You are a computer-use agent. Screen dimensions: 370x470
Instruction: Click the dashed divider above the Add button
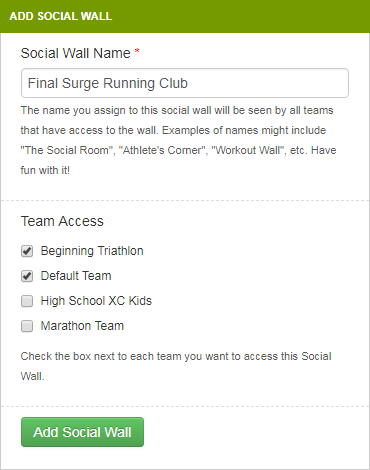click(x=185, y=407)
